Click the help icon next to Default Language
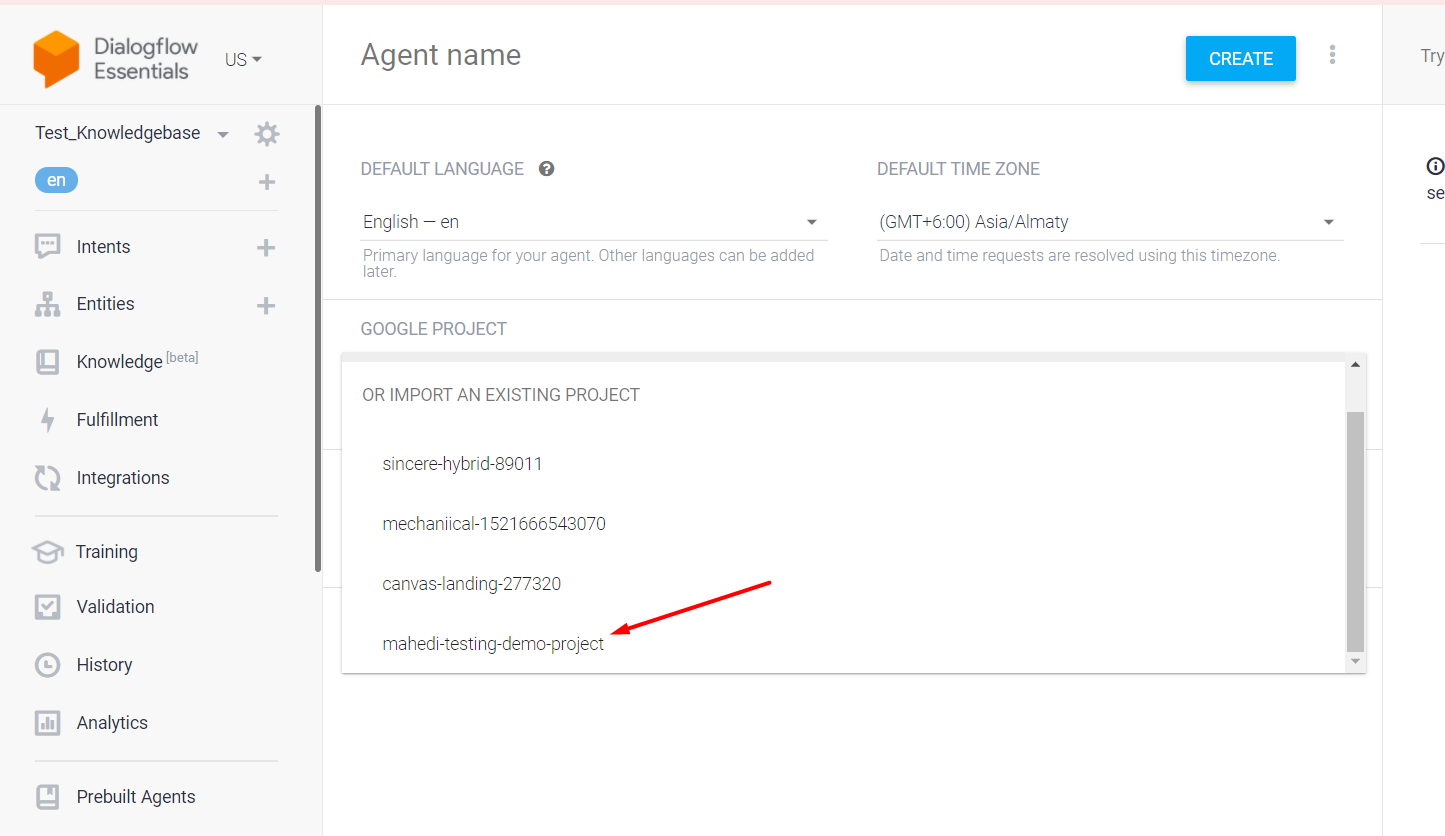1445x836 pixels. pos(546,168)
